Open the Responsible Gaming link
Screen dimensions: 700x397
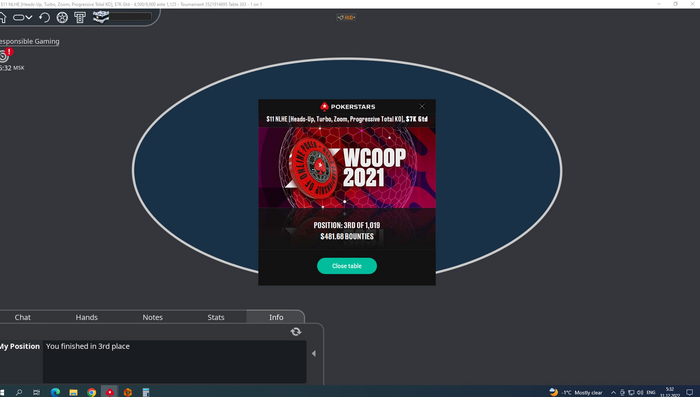[29, 41]
